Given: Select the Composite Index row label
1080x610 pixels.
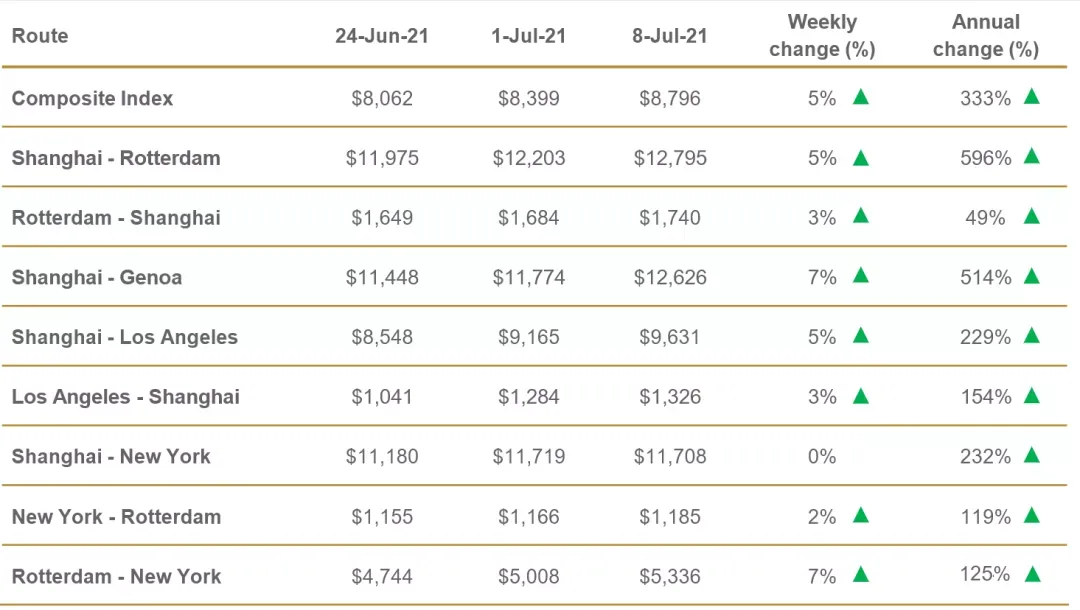Looking at the screenshot, I should click(x=92, y=98).
